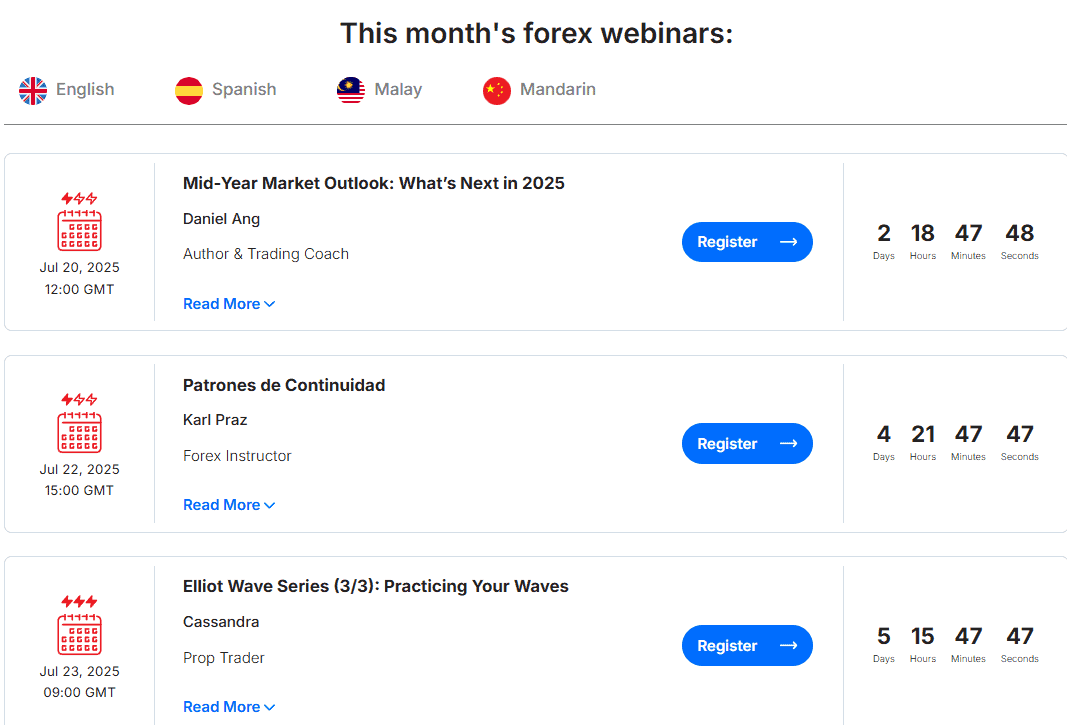Register for Elliot Wave Series webinar

[x=747, y=645]
